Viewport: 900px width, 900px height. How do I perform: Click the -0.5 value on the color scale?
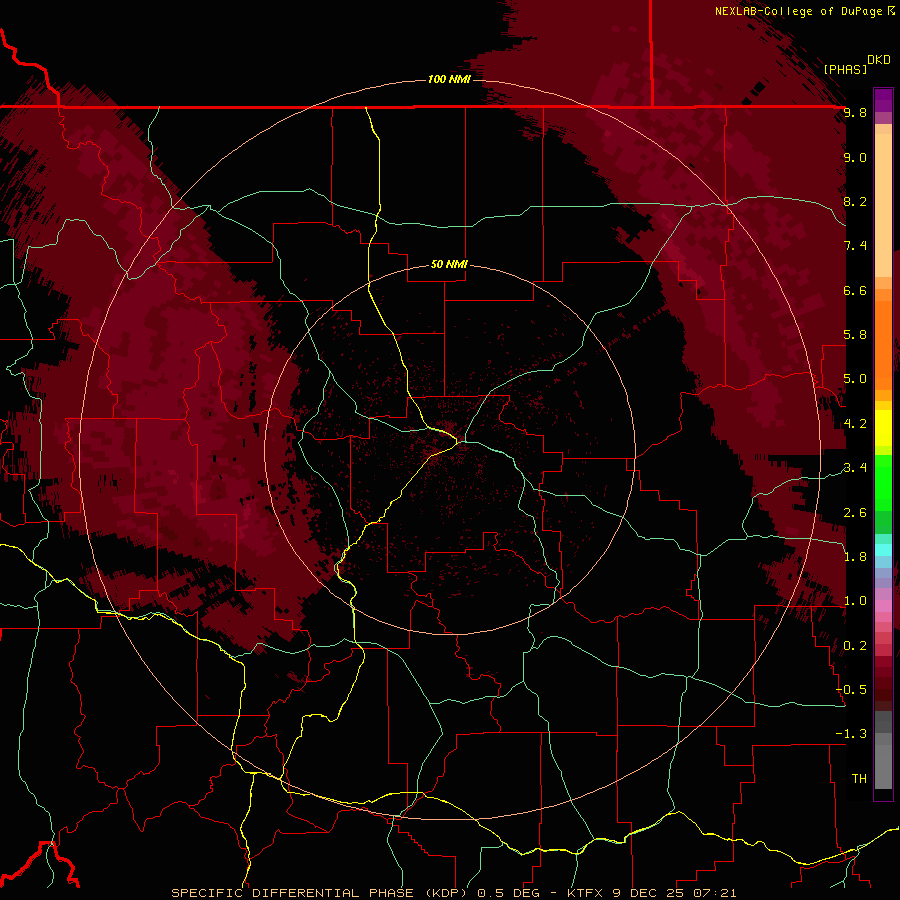click(851, 690)
